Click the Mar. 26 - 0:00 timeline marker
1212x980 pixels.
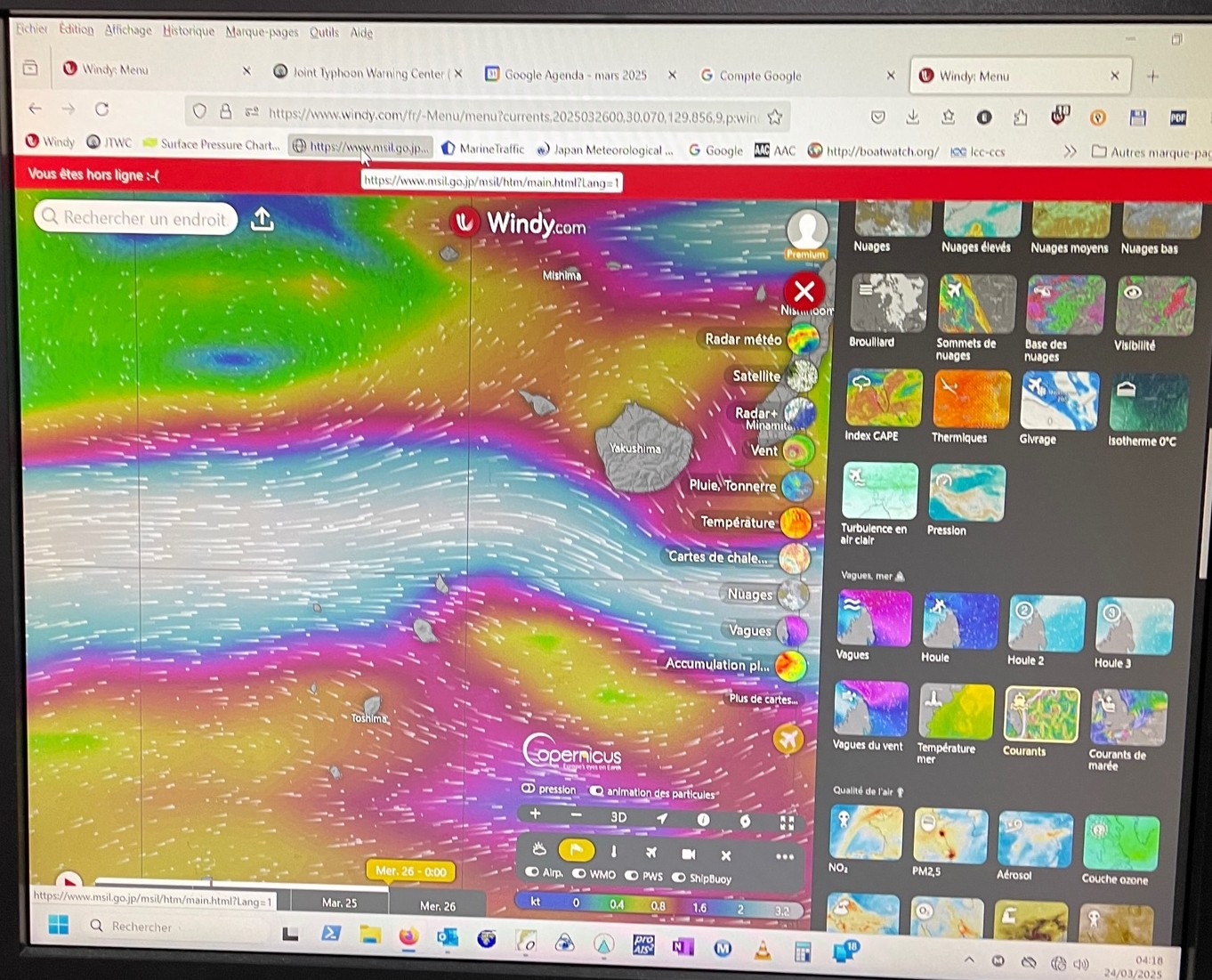pos(410,871)
